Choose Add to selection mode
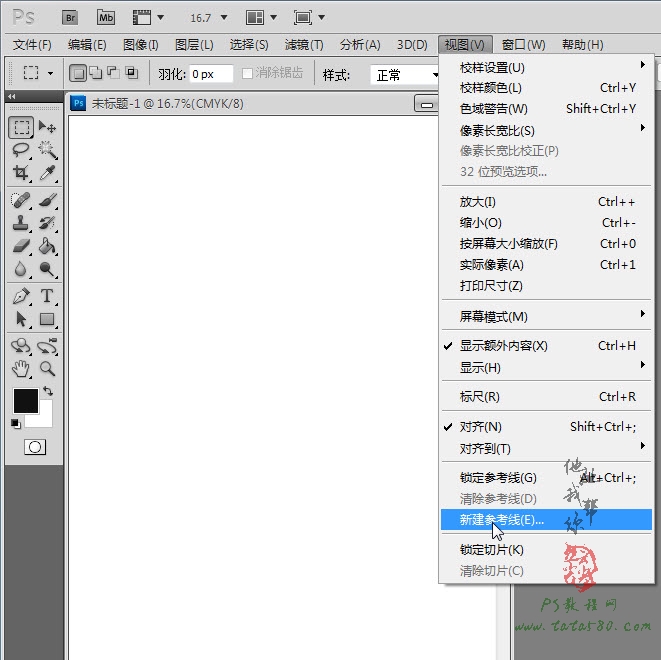 (x=96, y=73)
